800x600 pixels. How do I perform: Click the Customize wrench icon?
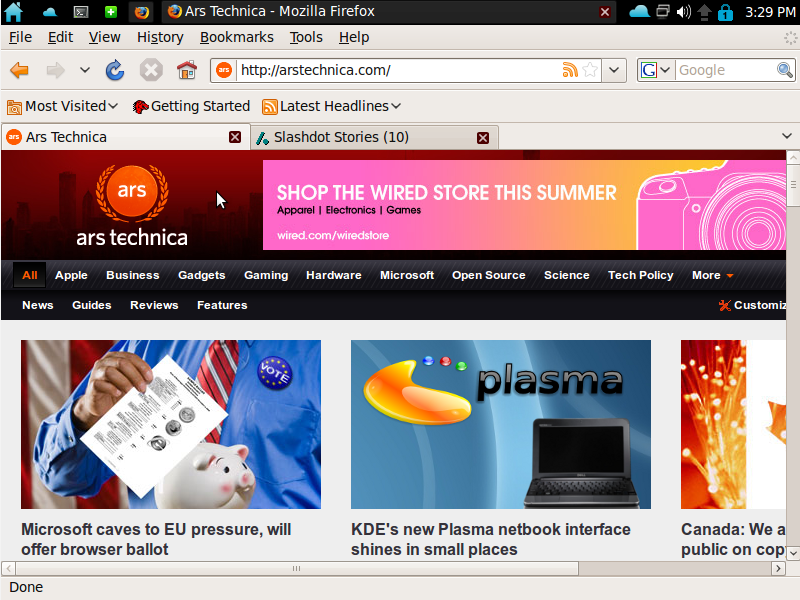pos(724,305)
